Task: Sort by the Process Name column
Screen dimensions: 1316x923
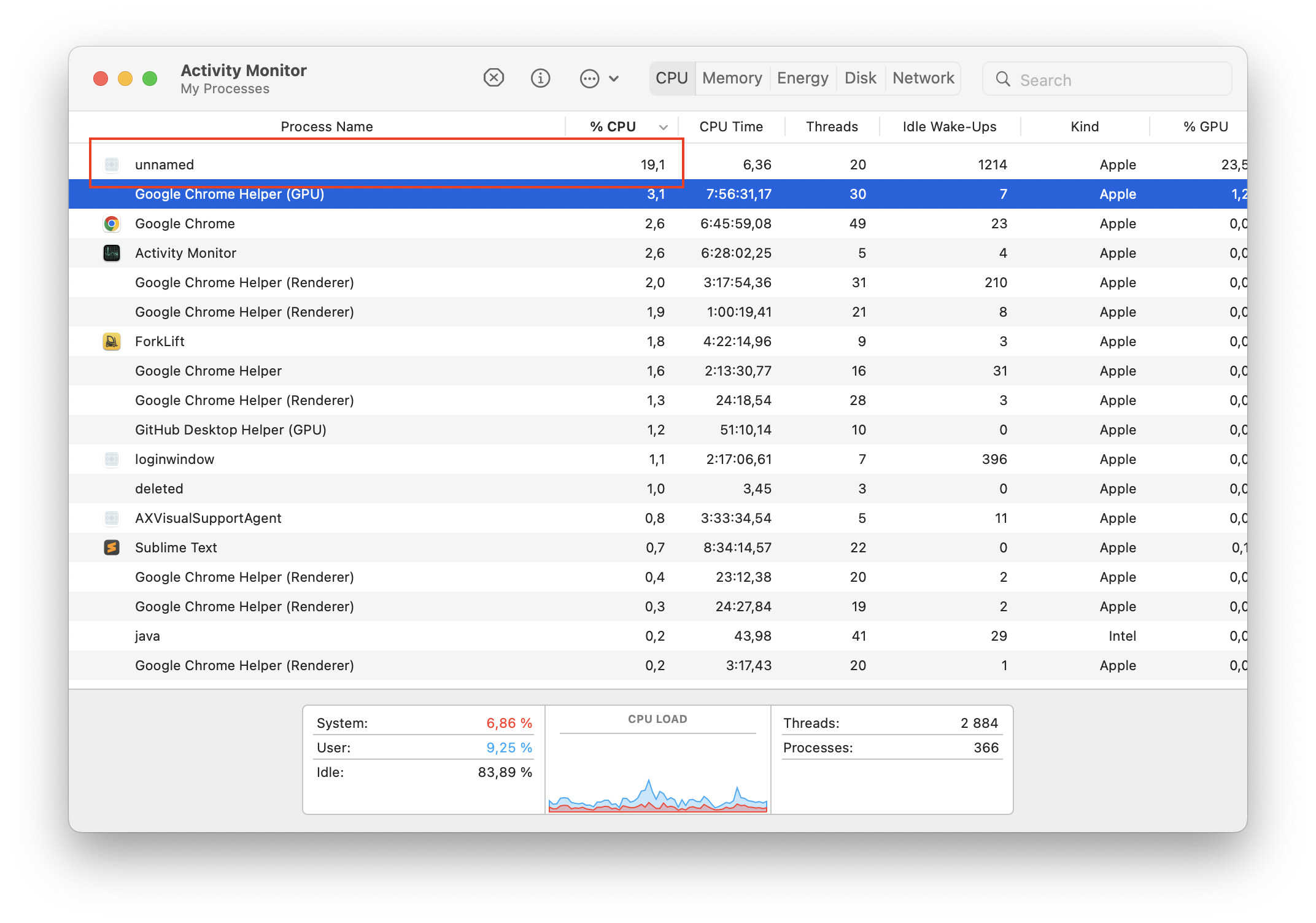Action: 327,126
